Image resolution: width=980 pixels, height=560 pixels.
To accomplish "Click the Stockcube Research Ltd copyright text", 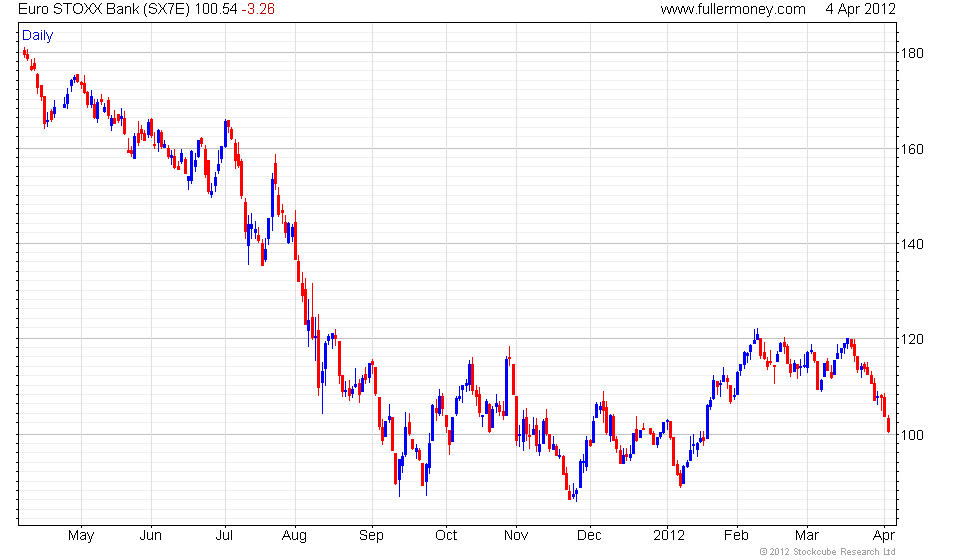I will pos(828,552).
